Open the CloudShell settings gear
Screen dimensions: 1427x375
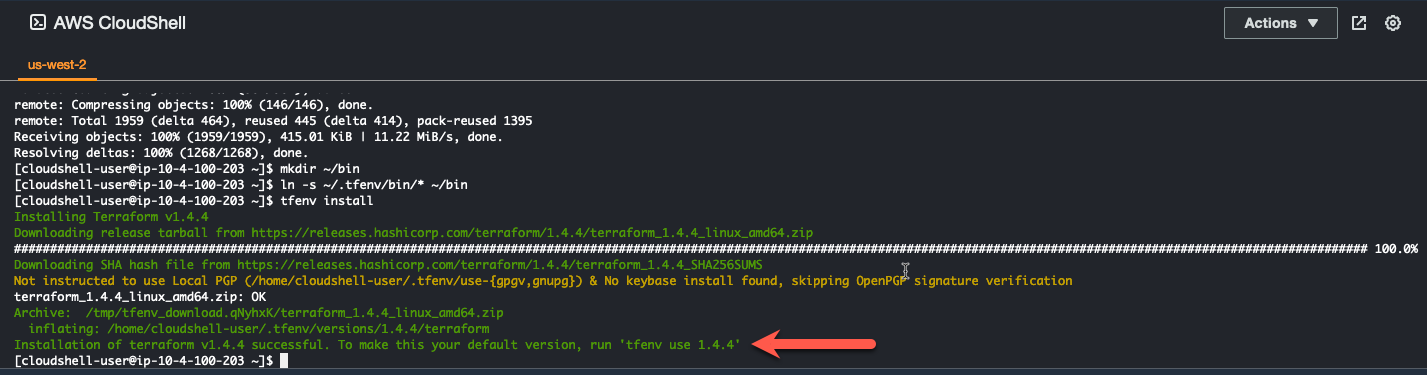pyautogui.click(x=1392, y=23)
